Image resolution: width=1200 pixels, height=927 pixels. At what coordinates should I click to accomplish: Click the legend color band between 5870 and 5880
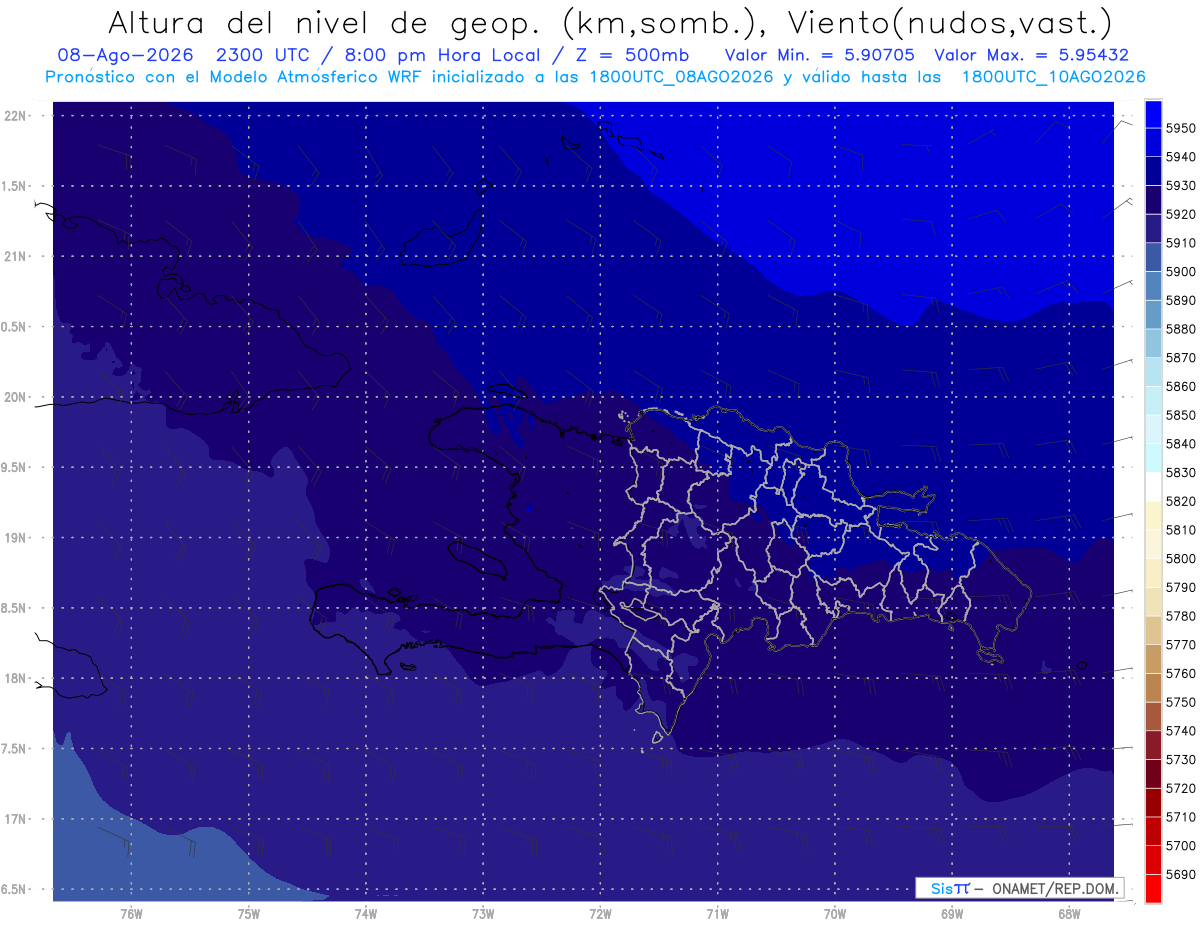point(1153,343)
